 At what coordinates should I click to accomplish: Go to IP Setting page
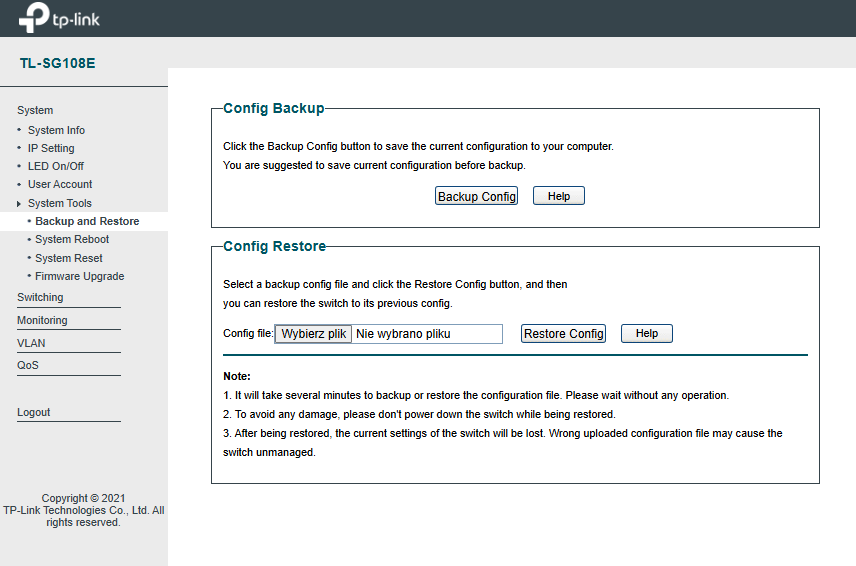[x=51, y=148]
